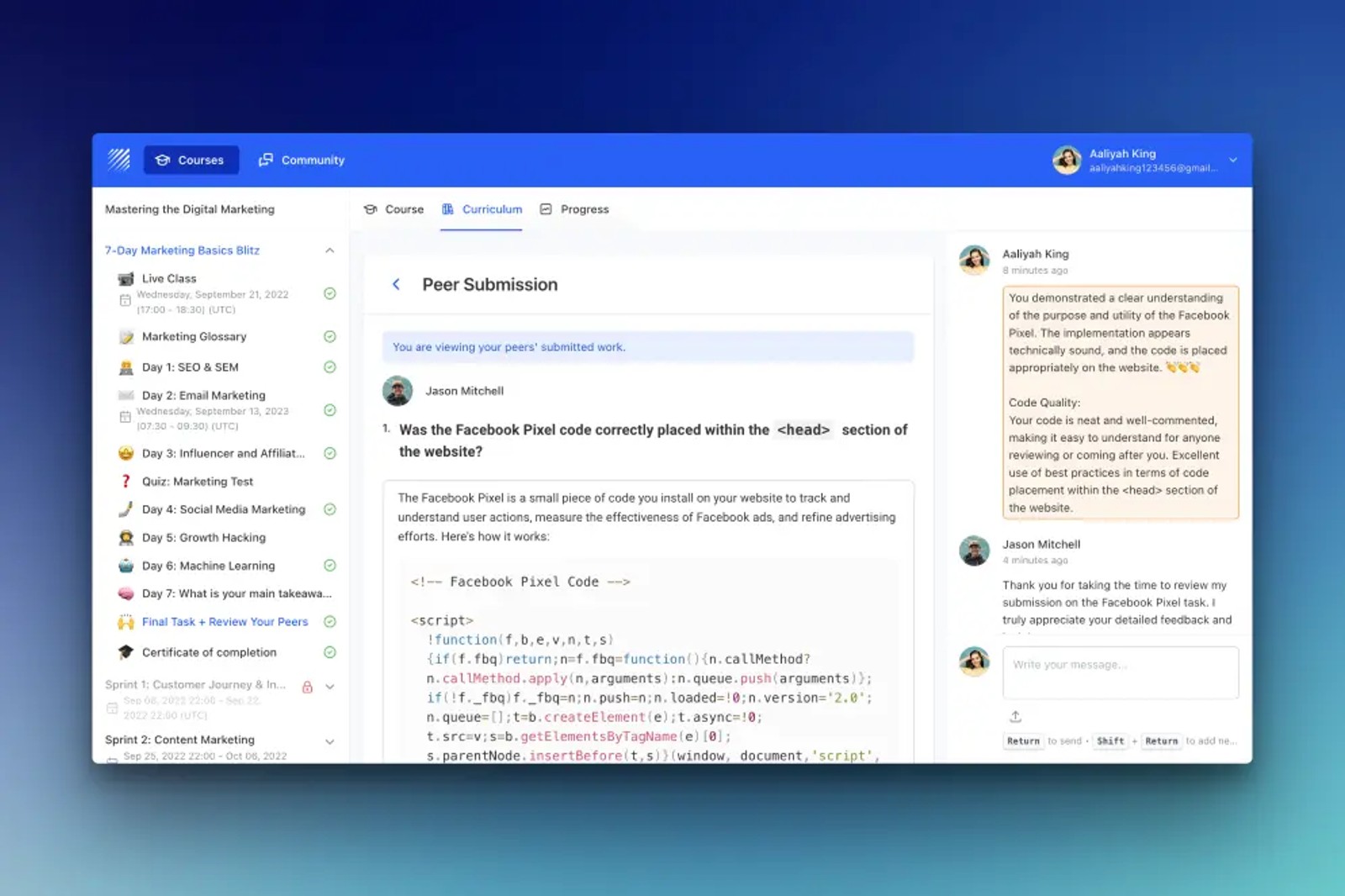Click Certificate of completion checkmark

(330, 652)
